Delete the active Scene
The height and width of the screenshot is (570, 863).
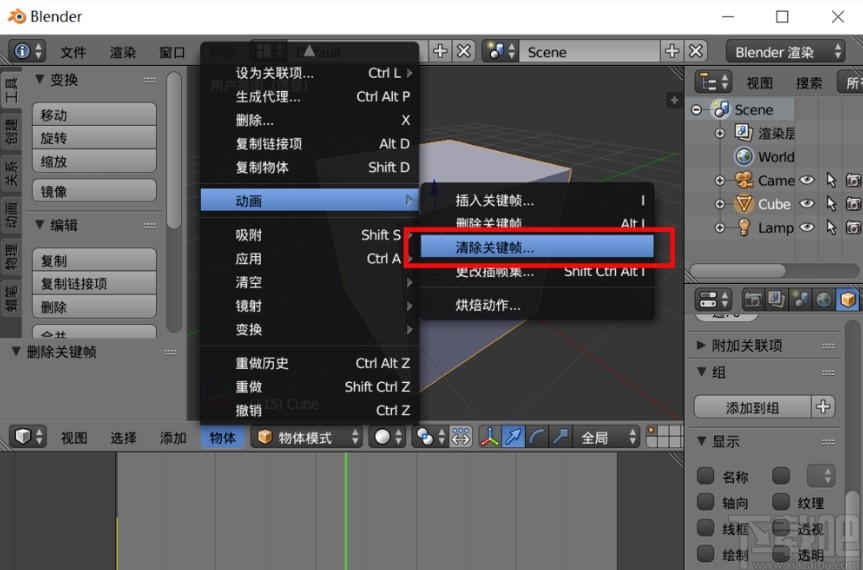(696, 51)
